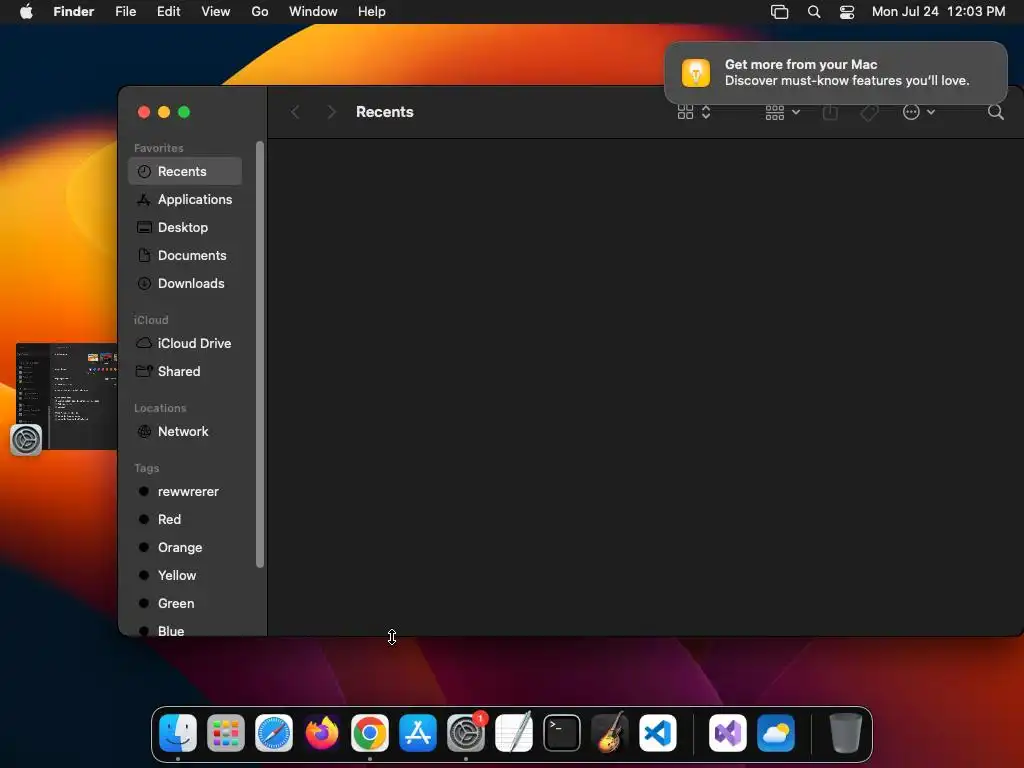Launch Google Chrome from the Dock
1024x768 pixels.
pos(370,733)
